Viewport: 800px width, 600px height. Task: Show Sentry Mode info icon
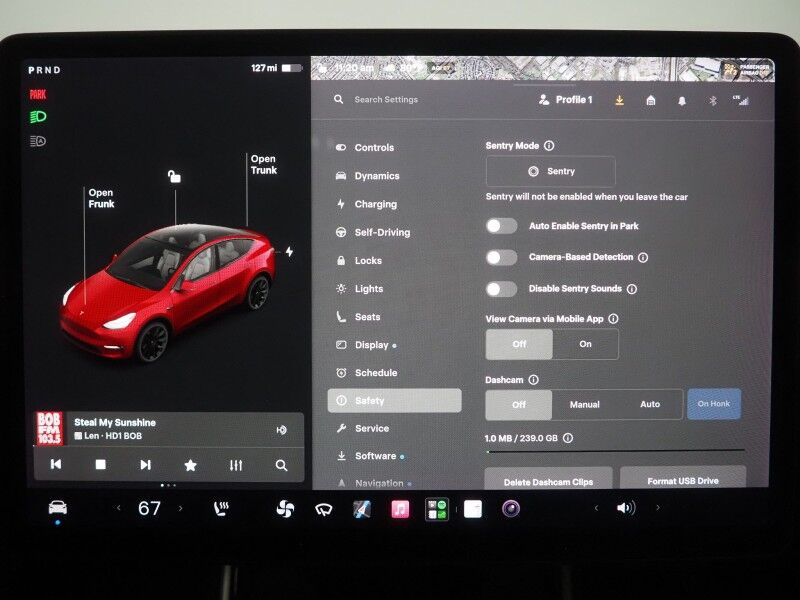pos(549,146)
